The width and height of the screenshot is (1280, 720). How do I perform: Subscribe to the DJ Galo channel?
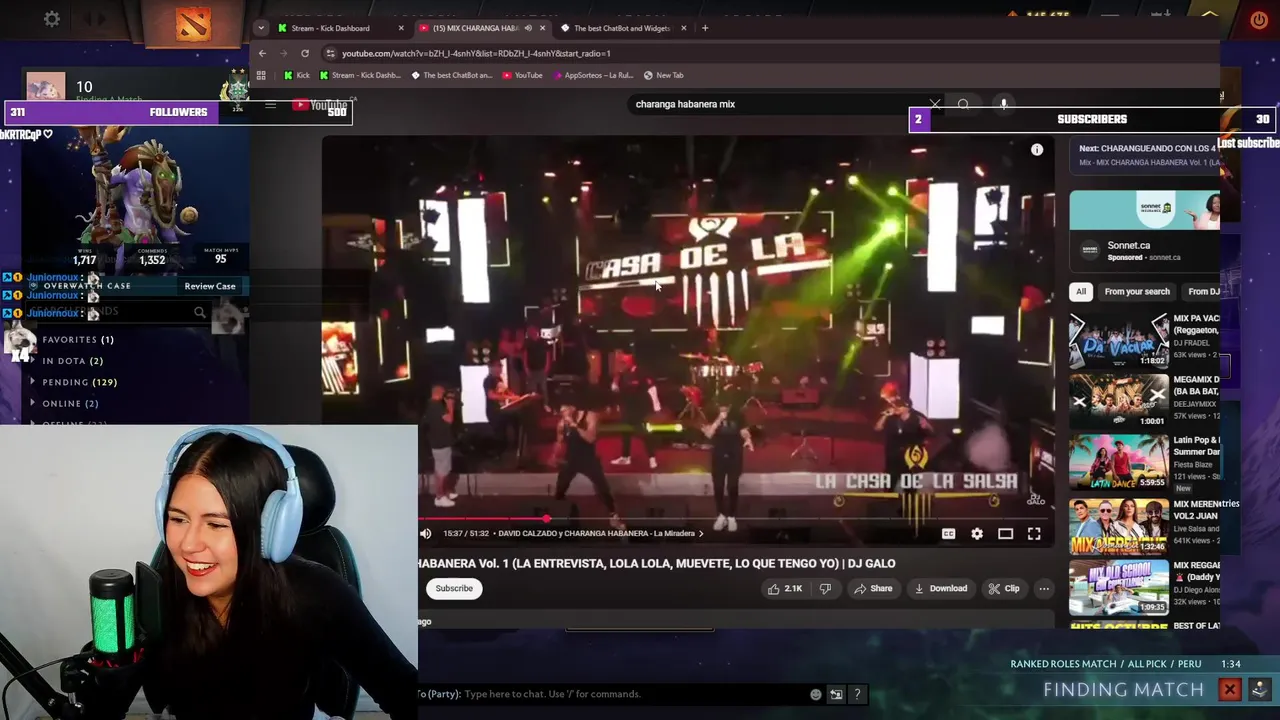point(454,588)
